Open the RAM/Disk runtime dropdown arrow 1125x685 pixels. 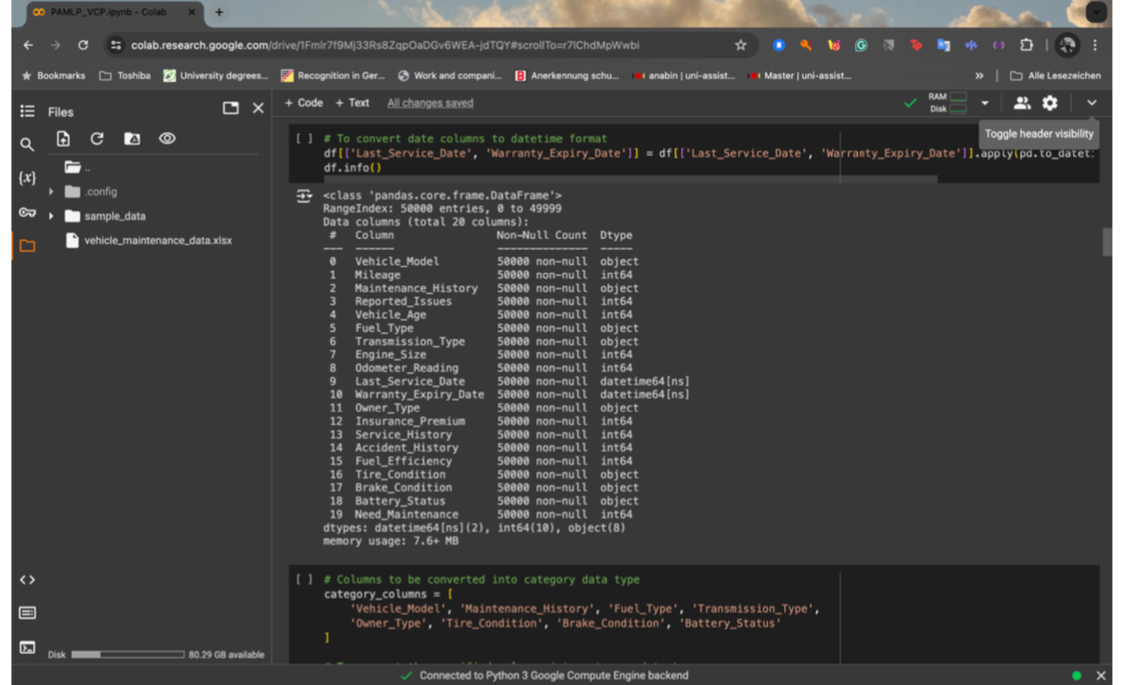pyautogui.click(x=984, y=103)
